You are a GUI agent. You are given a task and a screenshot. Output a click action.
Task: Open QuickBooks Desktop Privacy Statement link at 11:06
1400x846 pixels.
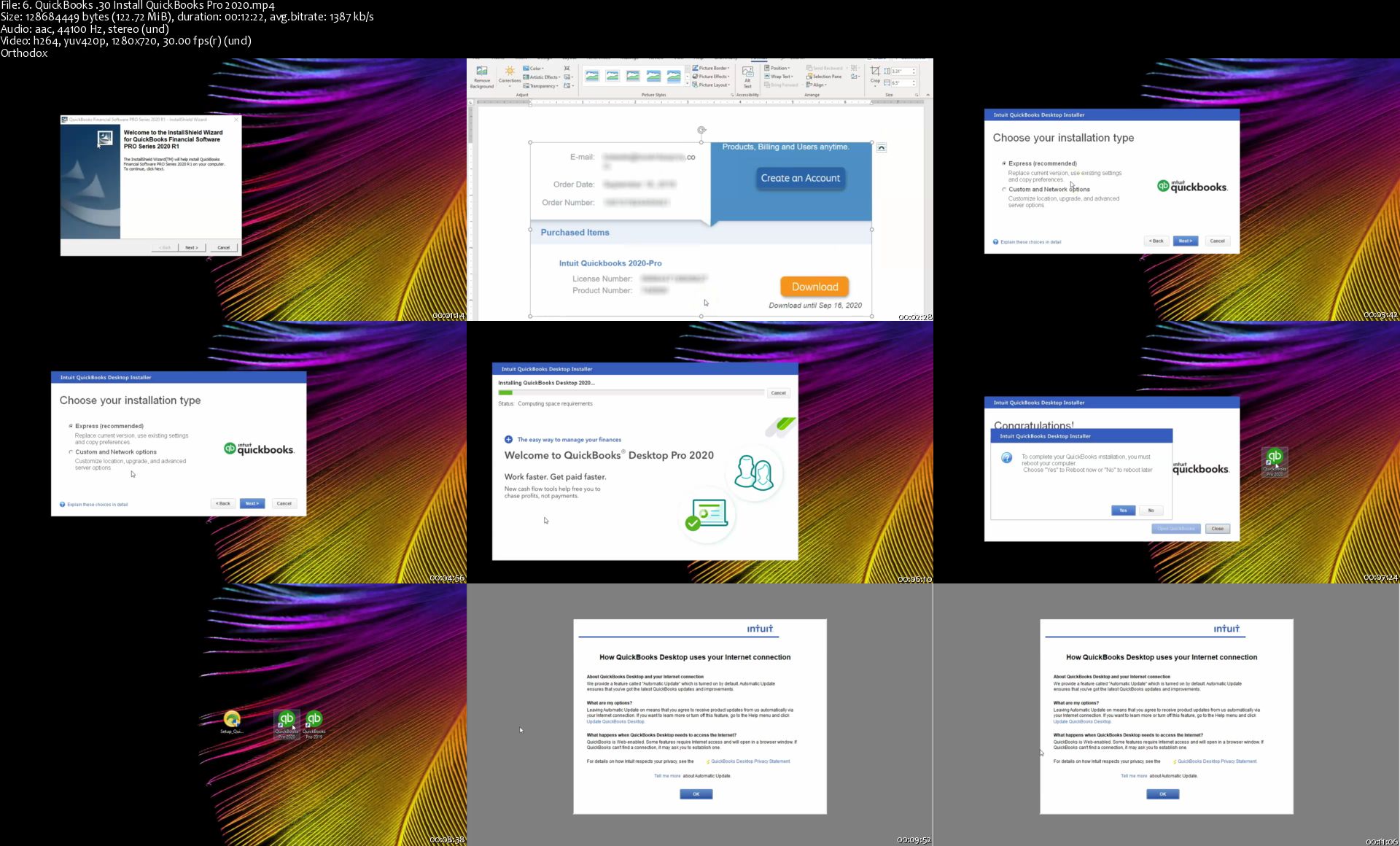[1217, 761]
